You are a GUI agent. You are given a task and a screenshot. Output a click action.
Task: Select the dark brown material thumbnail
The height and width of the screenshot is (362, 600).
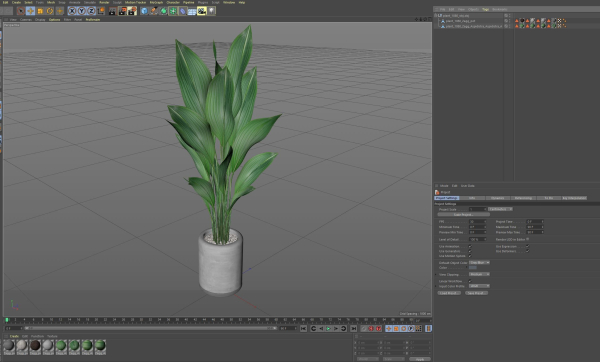point(35,346)
